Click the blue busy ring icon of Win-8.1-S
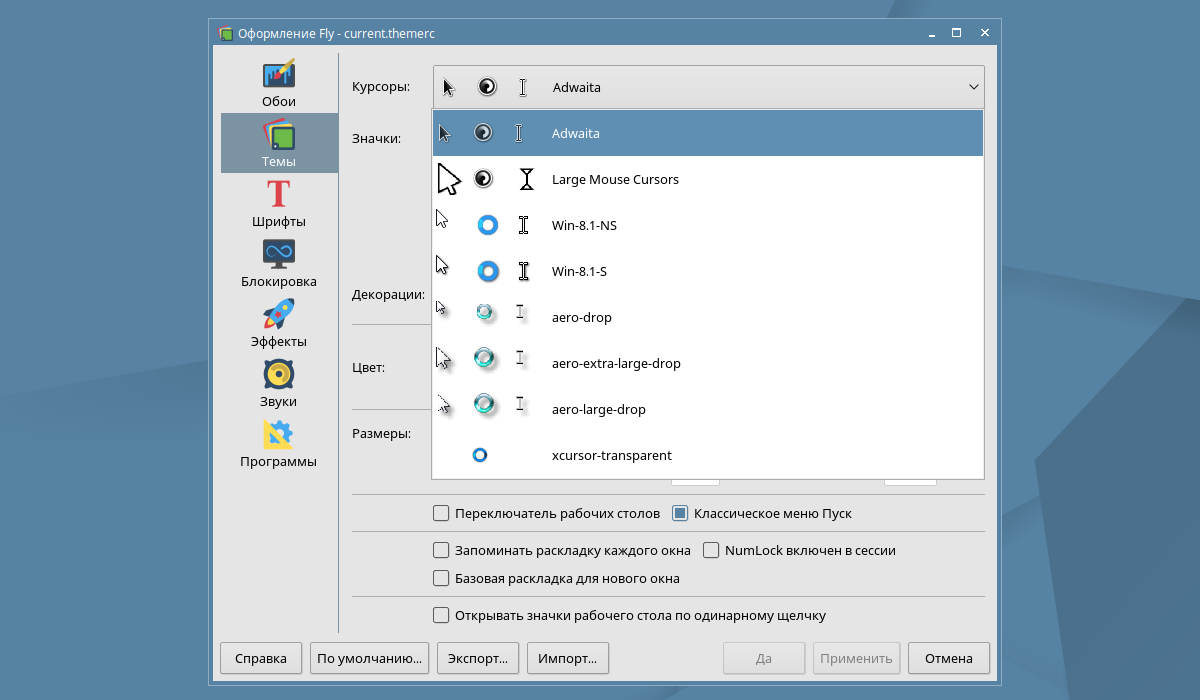Viewport: 1200px width, 700px height. tap(488, 271)
